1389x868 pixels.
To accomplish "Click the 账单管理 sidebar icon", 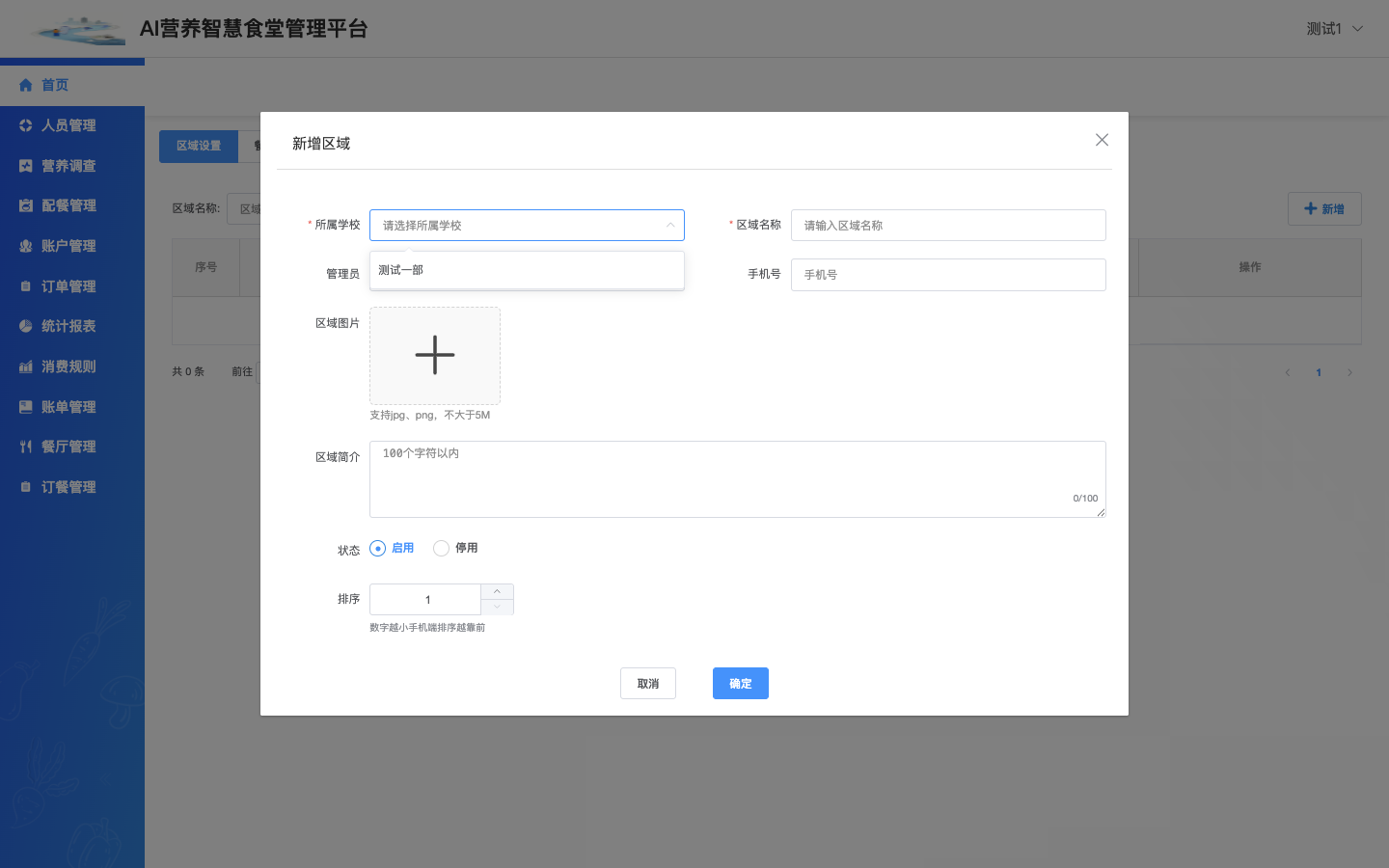I will click(x=26, y=407).
